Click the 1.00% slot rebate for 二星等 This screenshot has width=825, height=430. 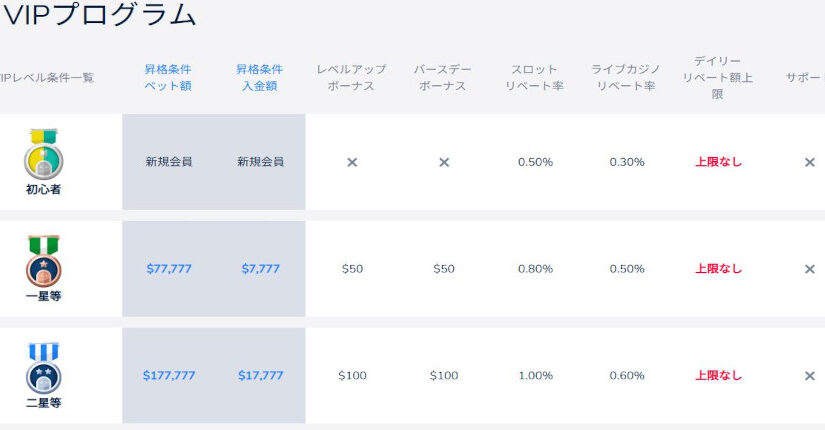coord(535,376)
